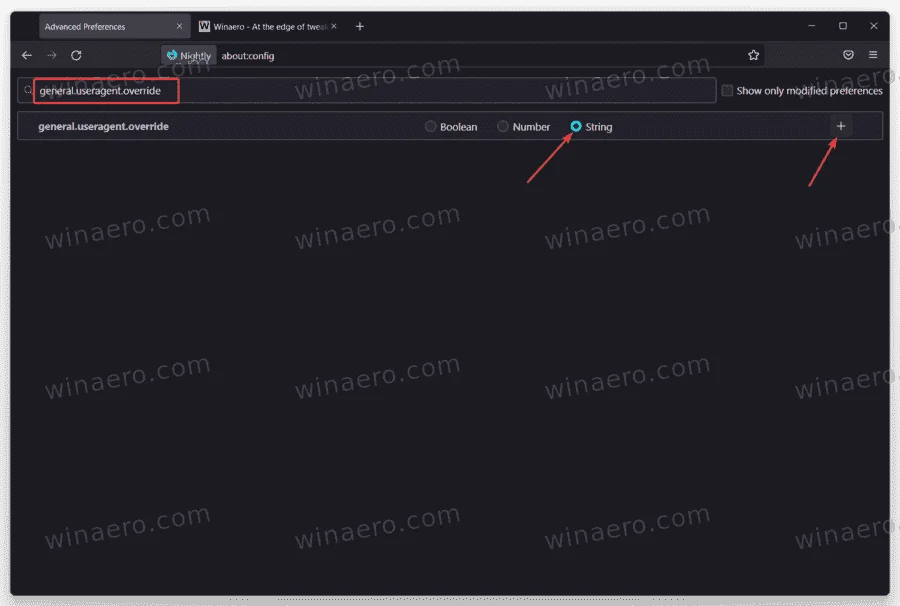The width and height of the screenshot is (900, 606).
Task: Select the String radio option
Action: [x=576, y=126]
